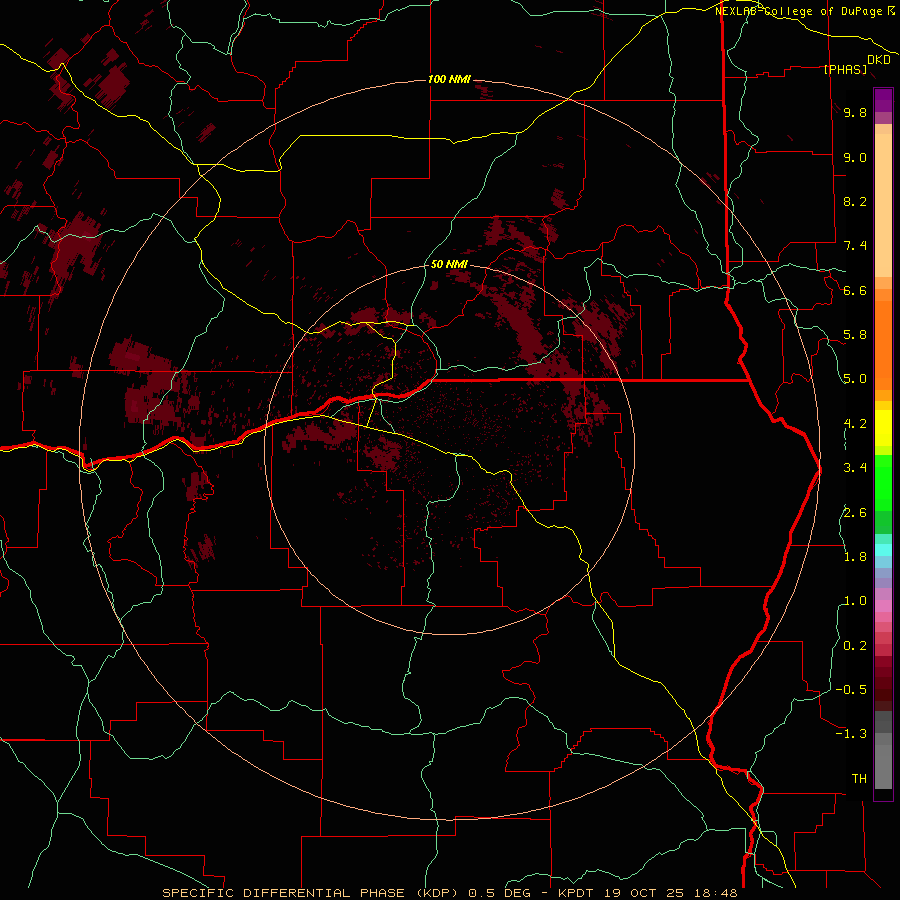Click the -1.3 value on the color scale
900x900 pixels.
851,734
